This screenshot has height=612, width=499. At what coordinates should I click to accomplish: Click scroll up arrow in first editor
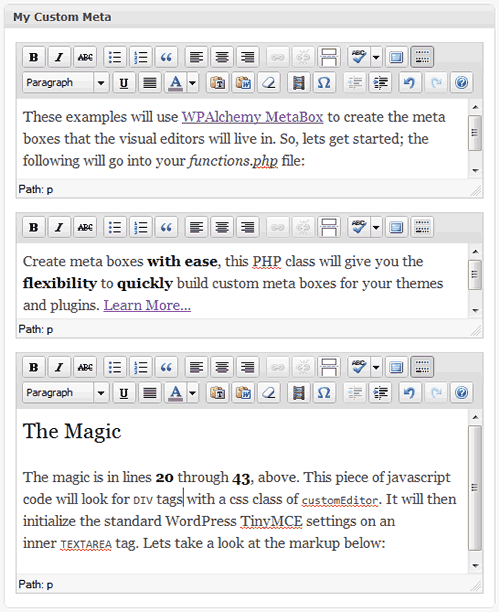coord(475,107)
